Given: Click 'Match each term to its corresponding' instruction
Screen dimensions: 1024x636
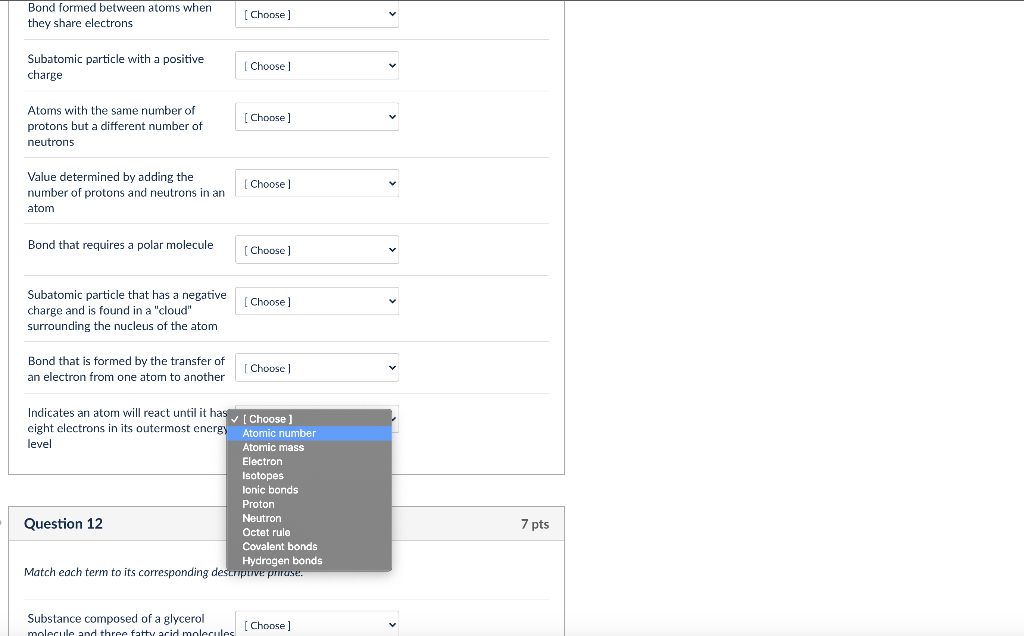Looking at the screenshot, I should (x=163, y=572).
